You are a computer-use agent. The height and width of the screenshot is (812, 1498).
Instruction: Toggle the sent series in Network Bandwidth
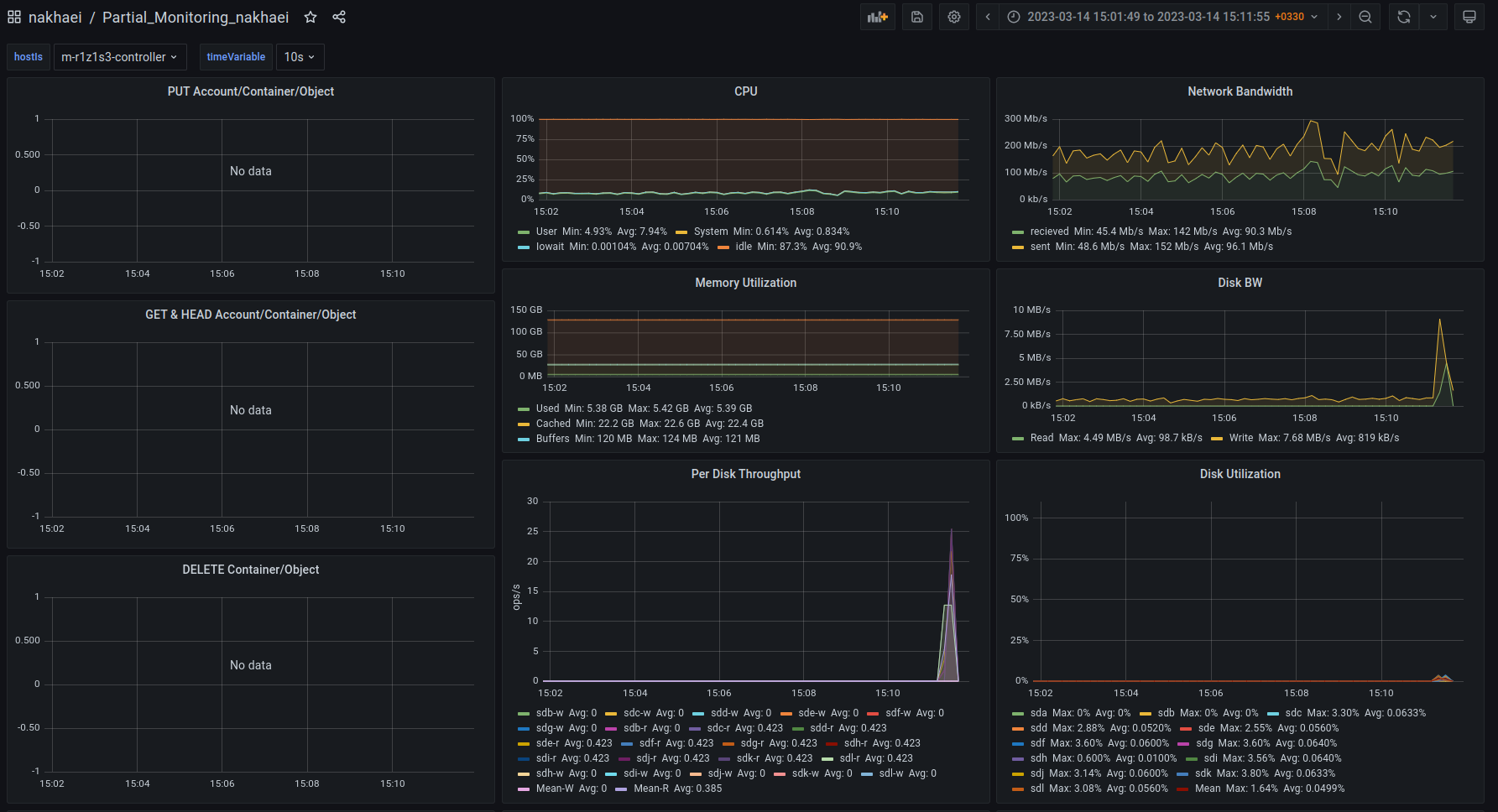[1040, 247]
